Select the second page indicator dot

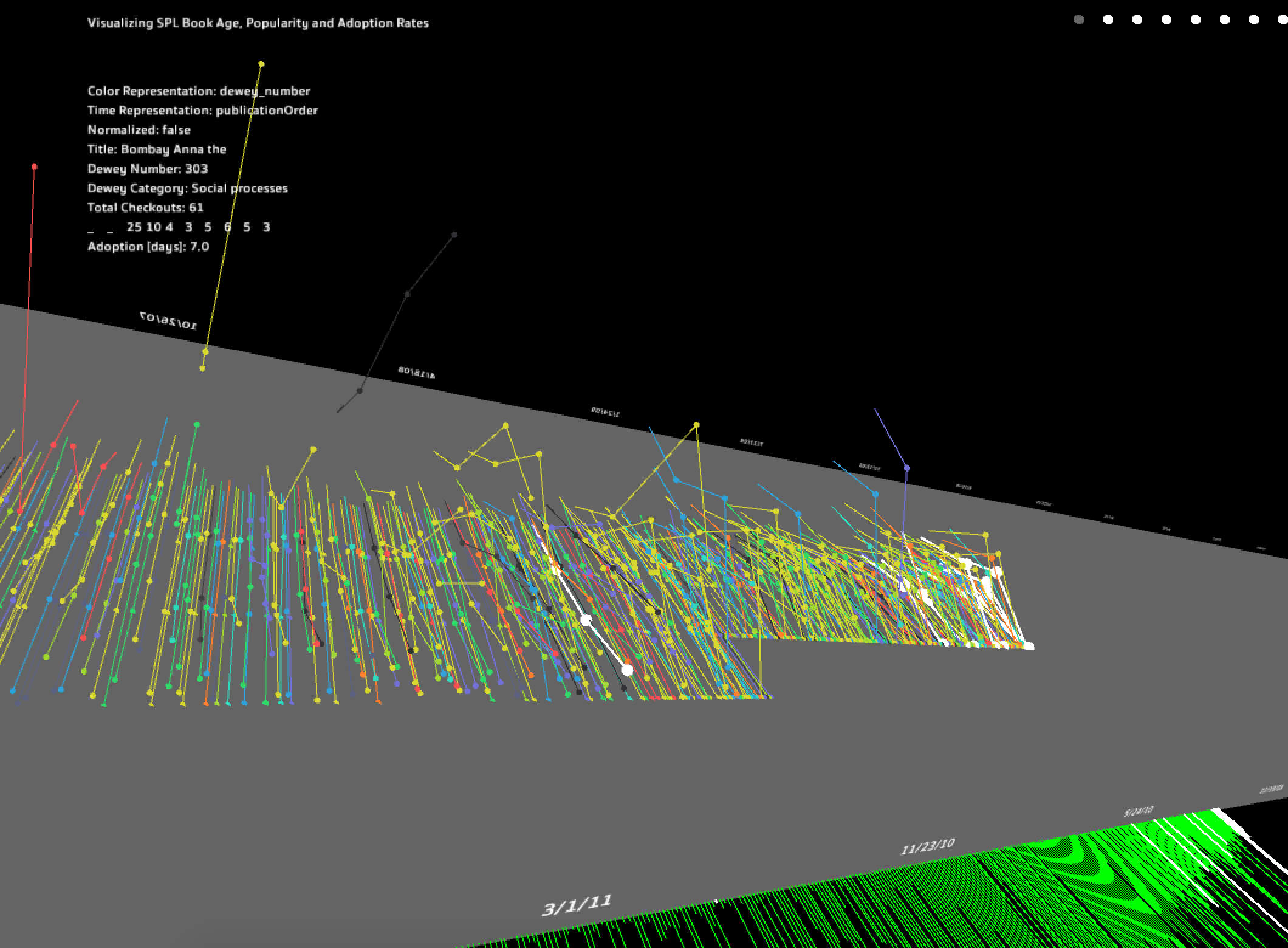point(1108,20)
